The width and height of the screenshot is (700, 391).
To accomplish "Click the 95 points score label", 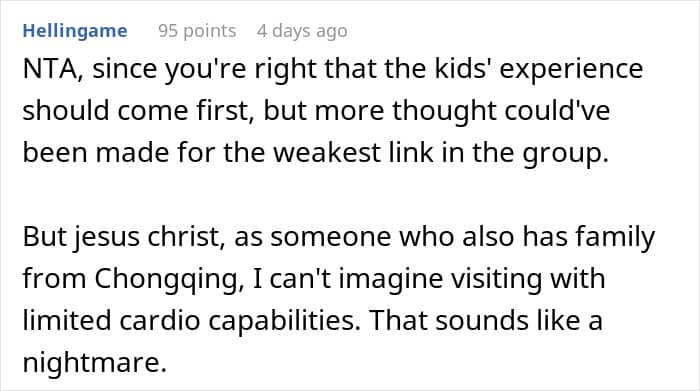I will point(197,31).
